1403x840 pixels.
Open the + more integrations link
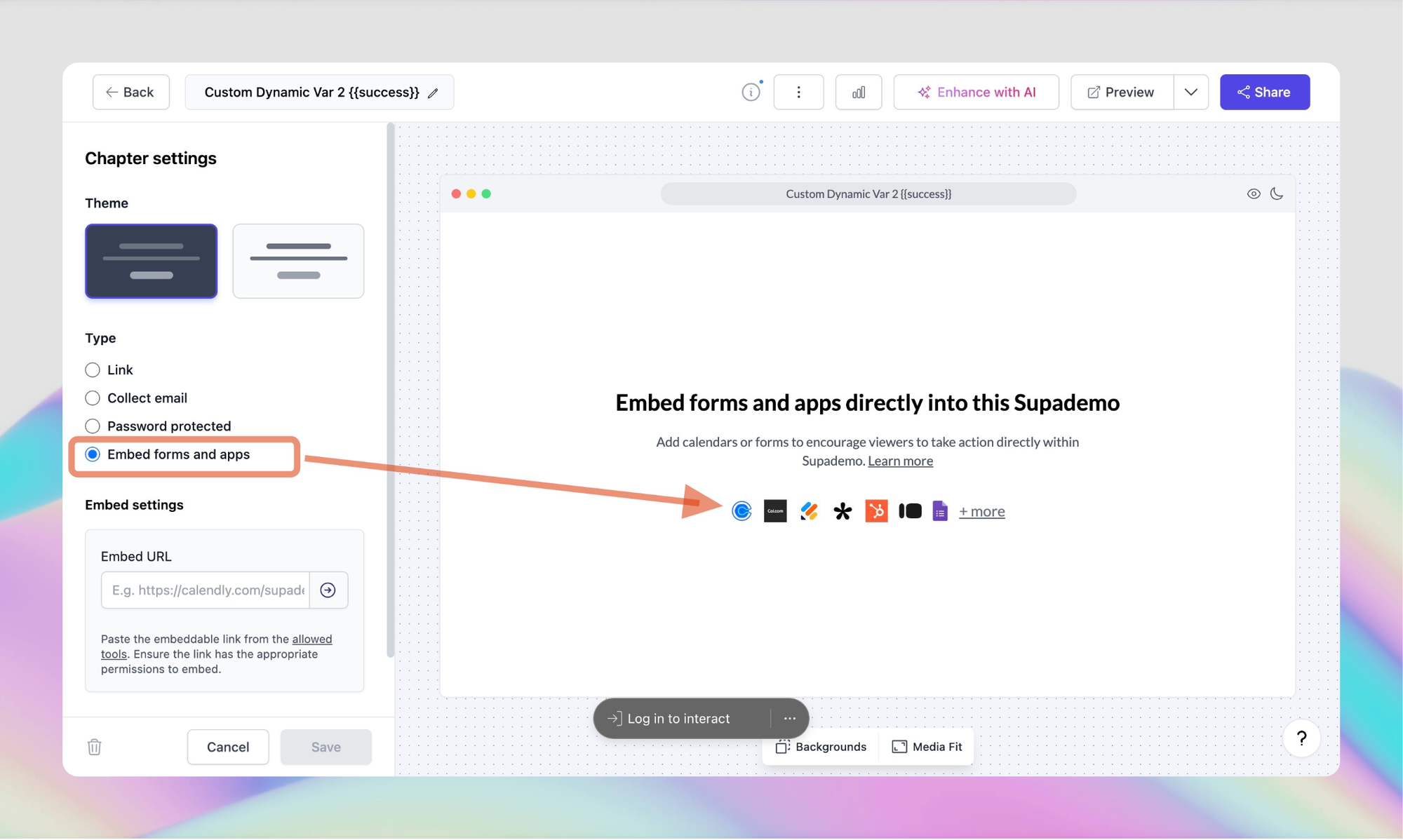981,511
